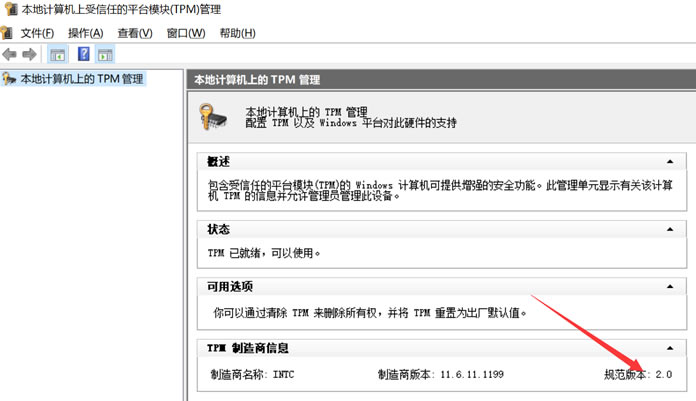
Task: Click the 状态 section heading
Action: pyautogui.click(x=218, y=230)
